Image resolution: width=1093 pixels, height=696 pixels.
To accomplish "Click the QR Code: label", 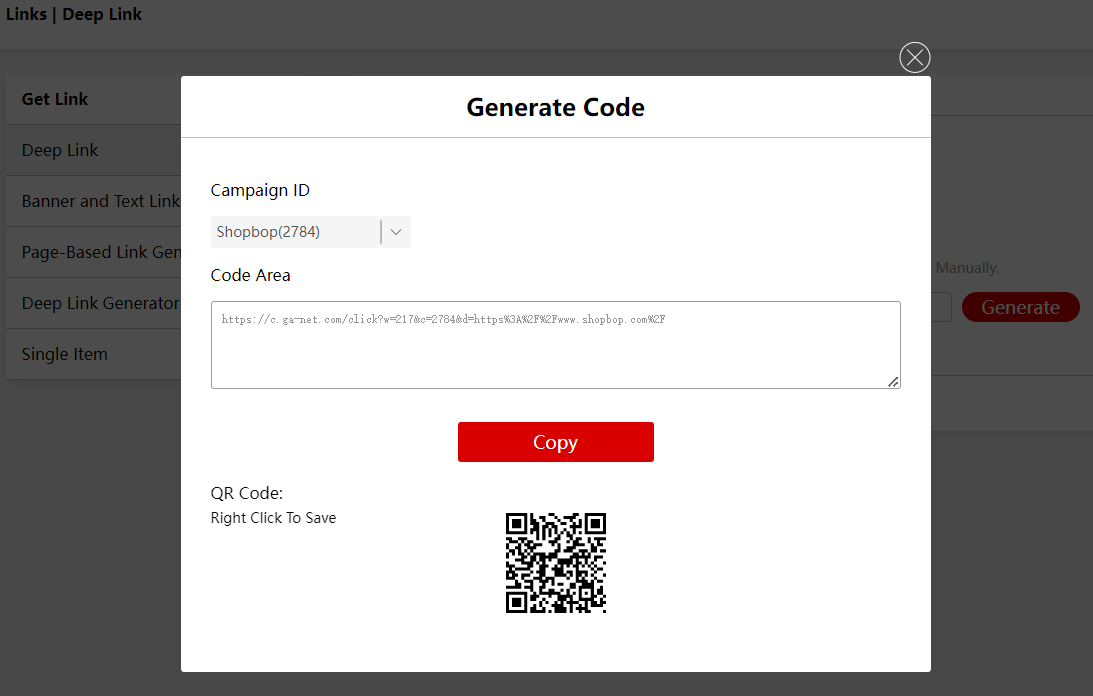I will tap(247, 493).
